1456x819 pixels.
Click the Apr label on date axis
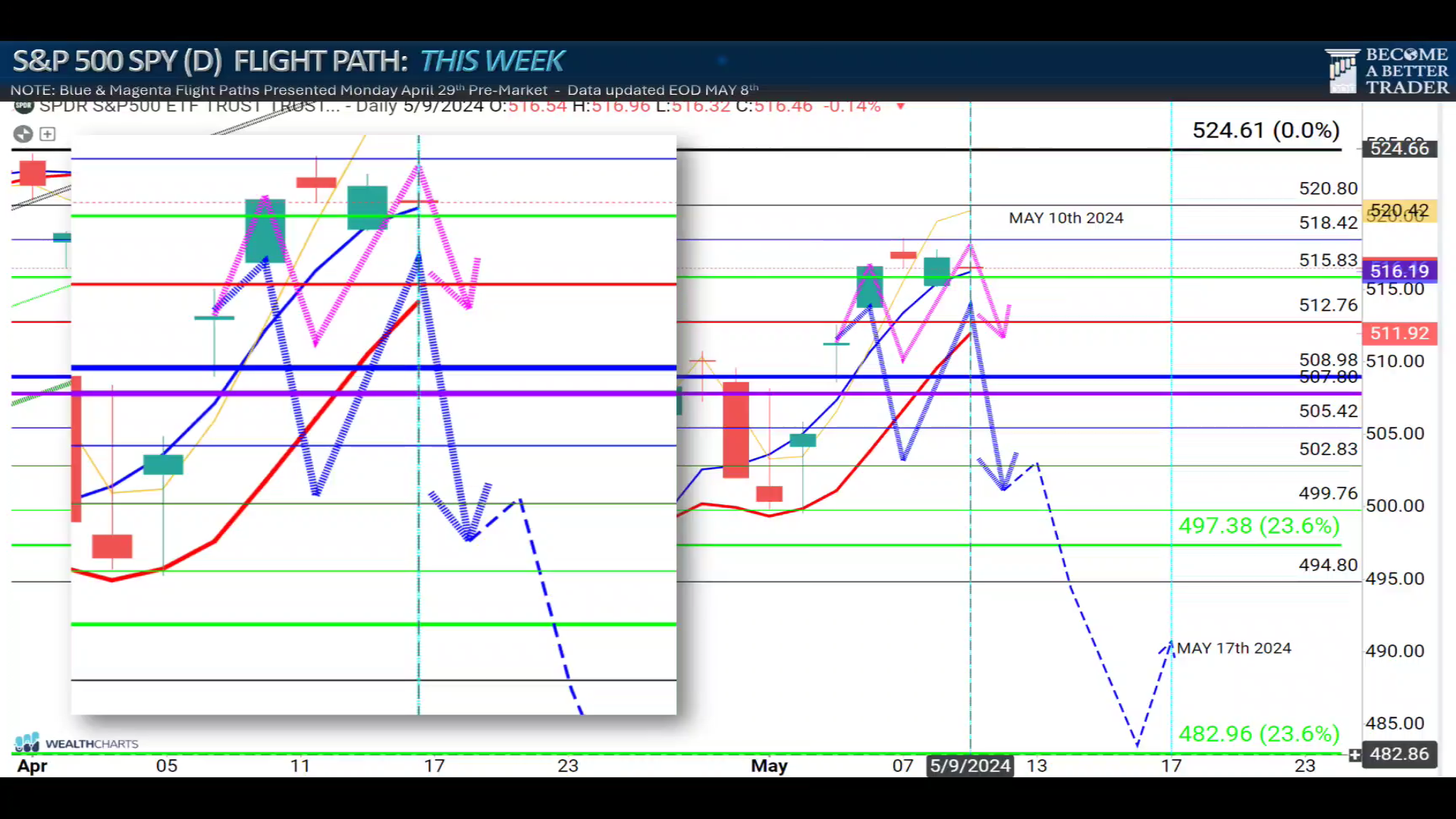point(33,766)
